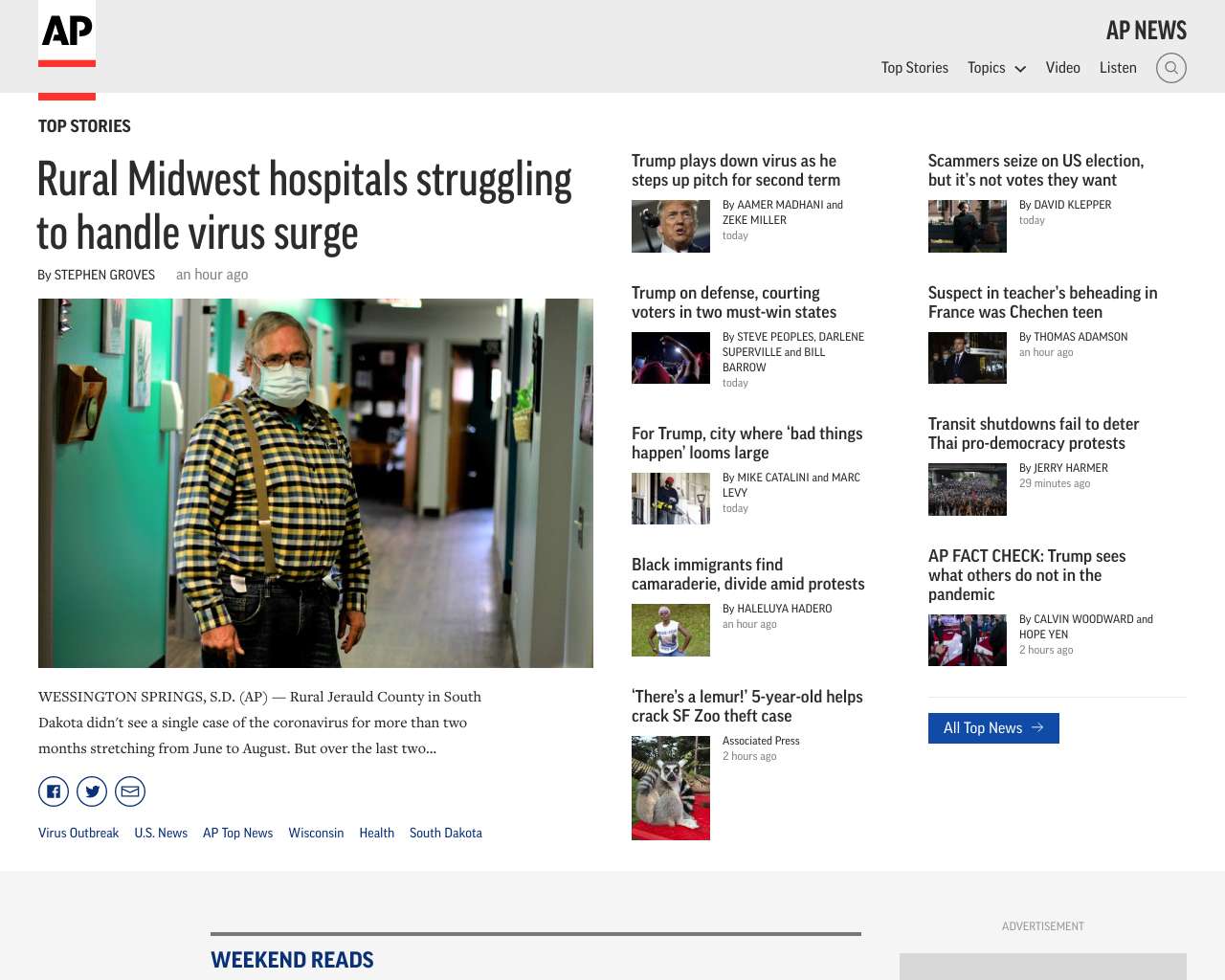Click the AP logo
Screen dimensions: 1225x980
67,33
